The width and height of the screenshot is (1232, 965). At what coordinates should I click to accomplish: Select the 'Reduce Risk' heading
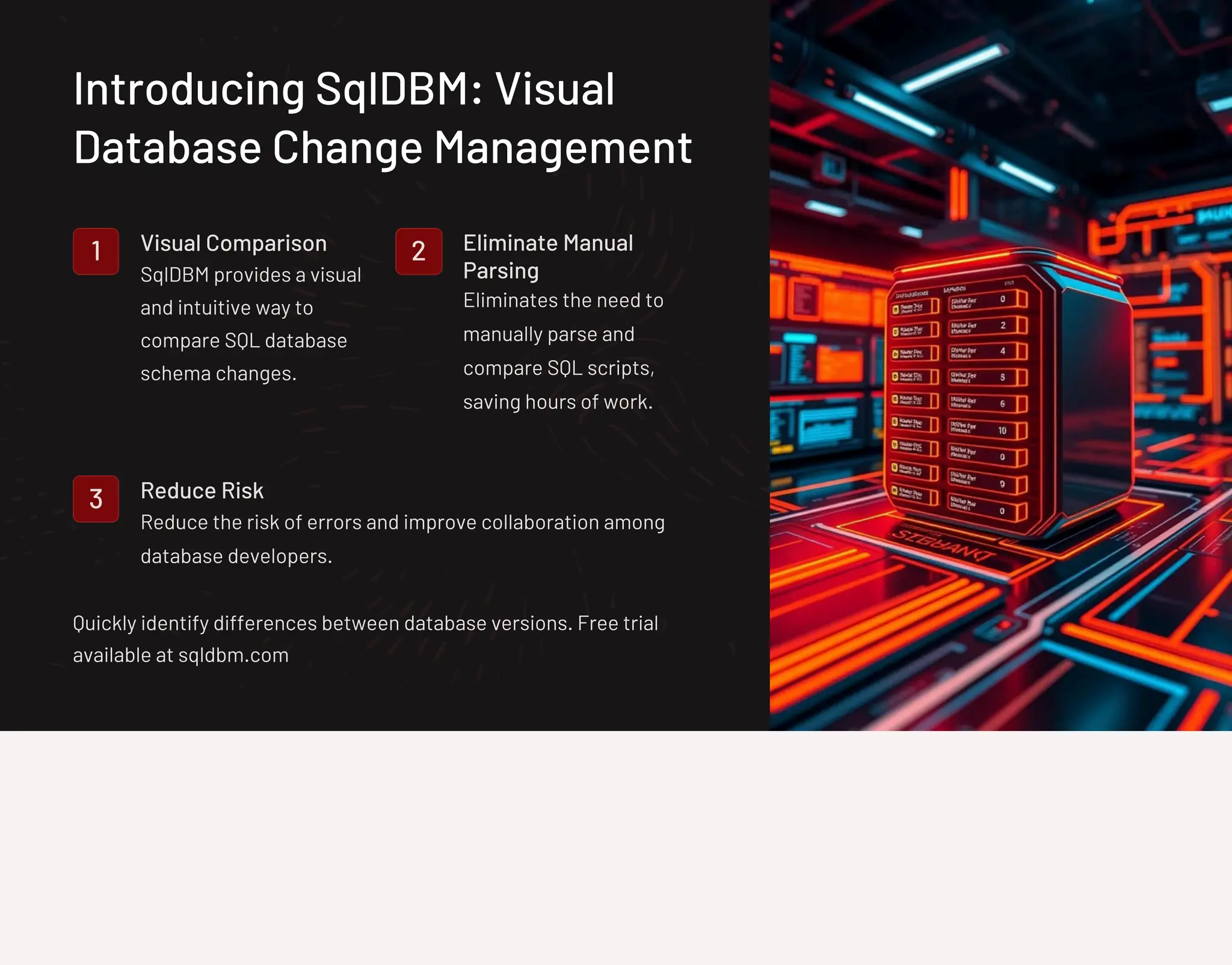click(x=202, y=491)
